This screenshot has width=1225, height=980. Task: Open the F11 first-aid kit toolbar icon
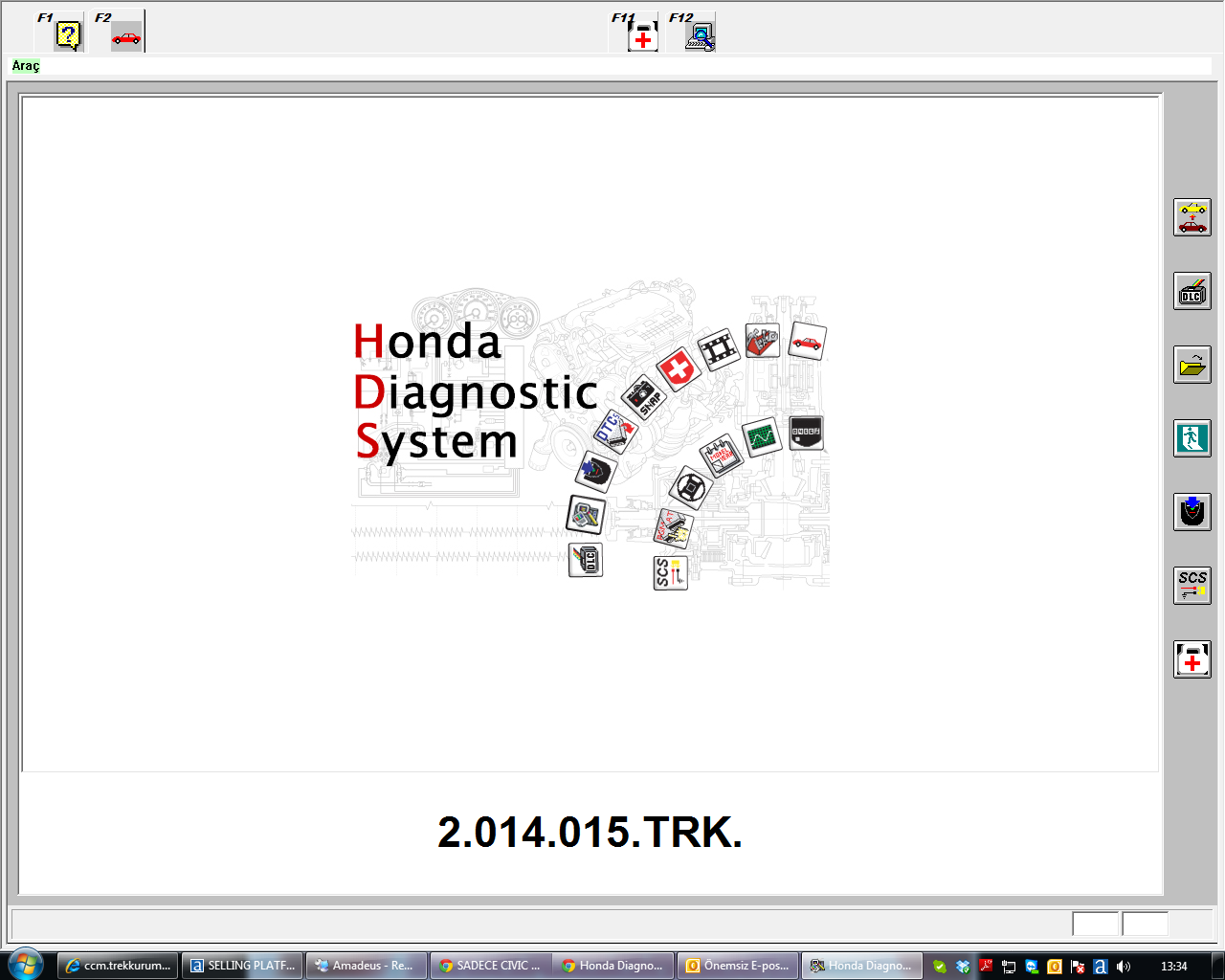tap(643, 36)
